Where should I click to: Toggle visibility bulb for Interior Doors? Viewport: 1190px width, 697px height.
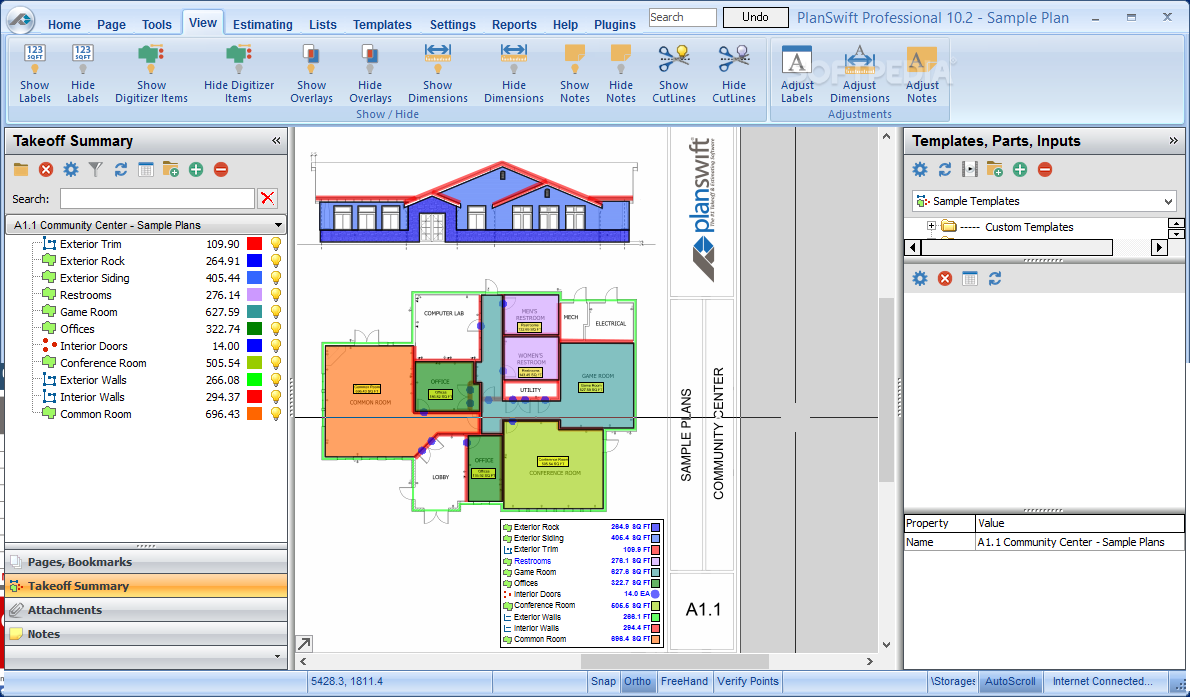click(x=276, y=346)
